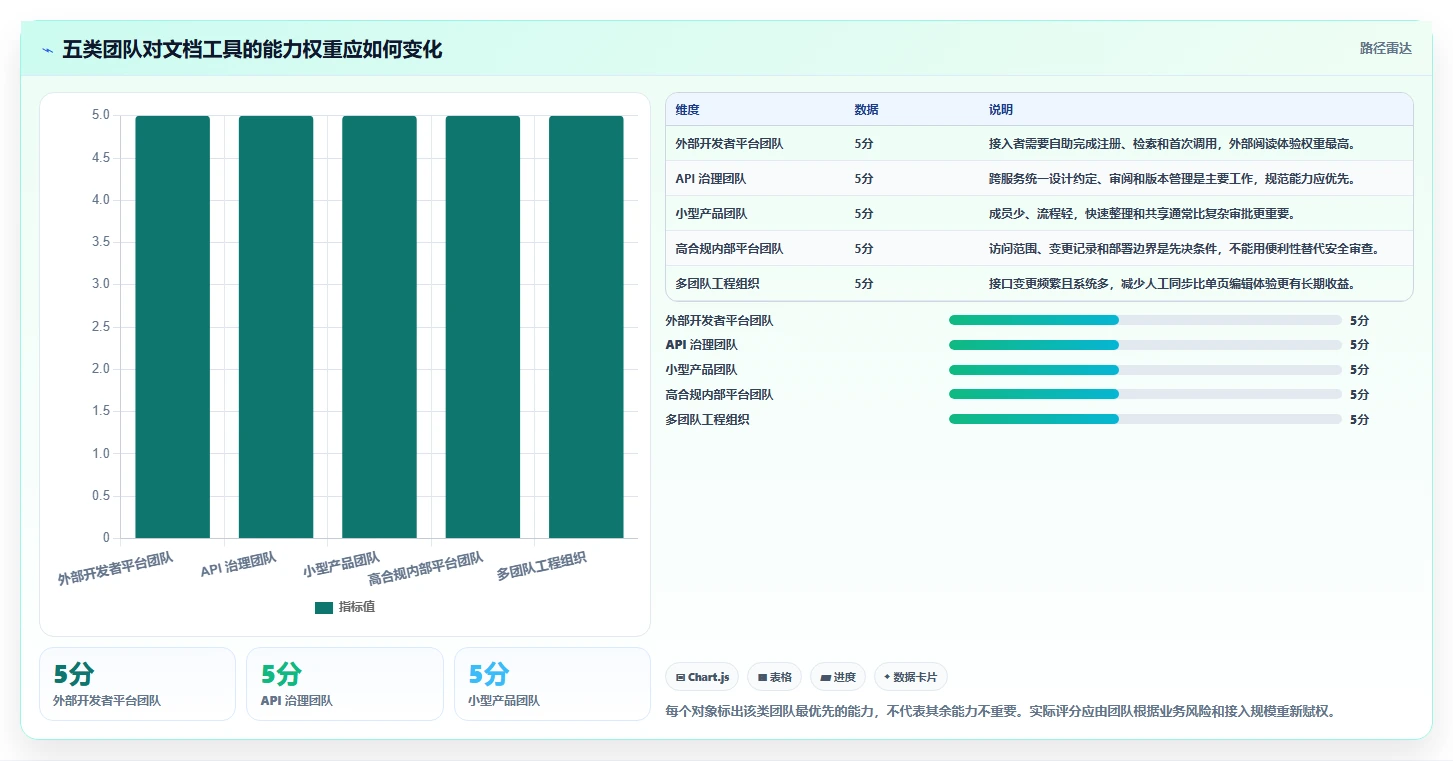This screenshot has height=761, width=1453.
Task: Click the 5.0 y-axis tick label
Action: pos(101,115)
